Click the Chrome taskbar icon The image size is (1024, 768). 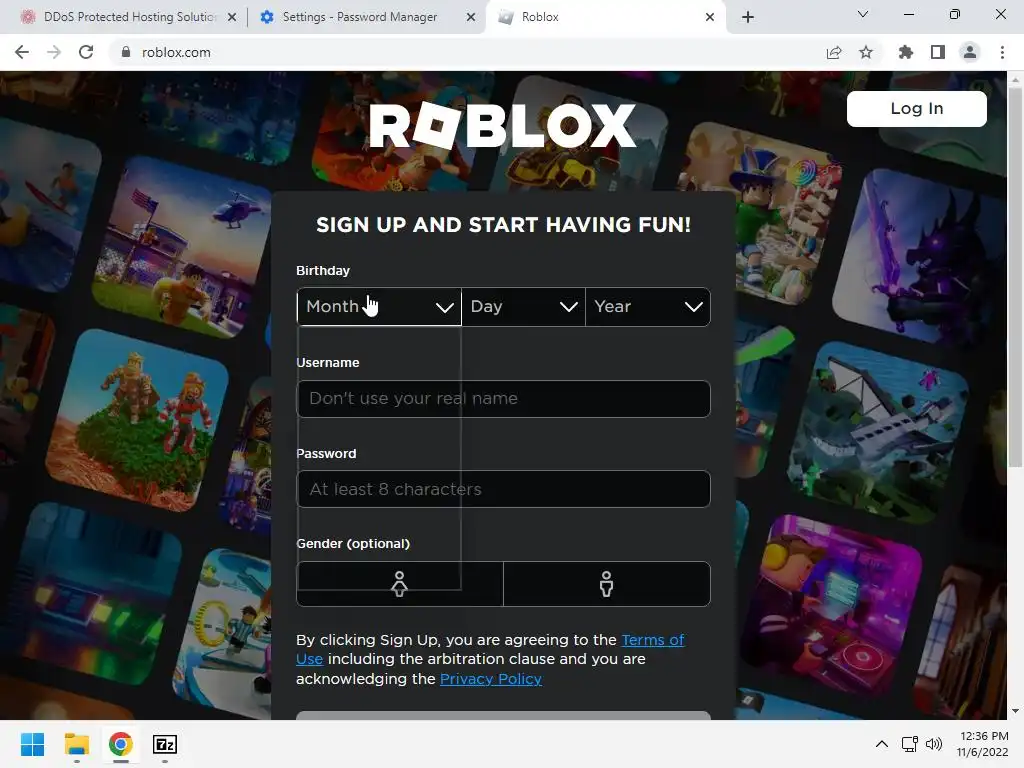click(x=121, y=744)
